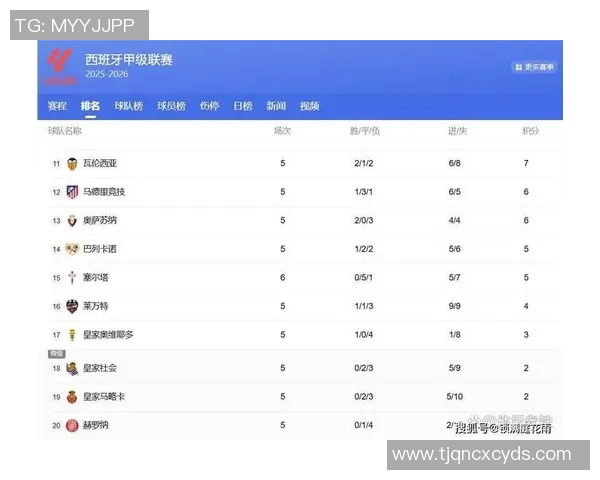Open team 马德里竞技
600x480 pixels.
coord(104,192)
